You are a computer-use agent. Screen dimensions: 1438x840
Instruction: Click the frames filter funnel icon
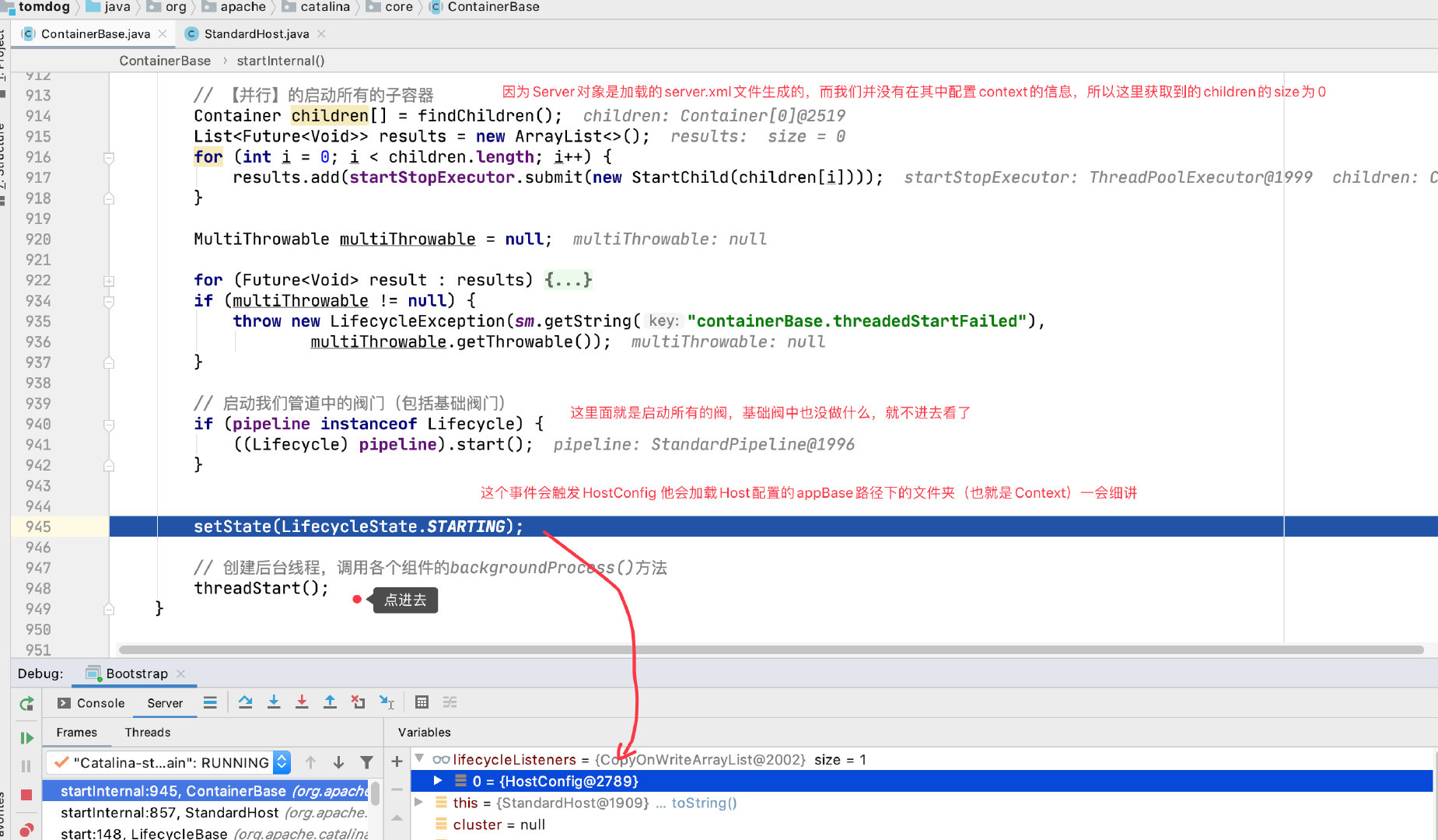point(366,762)
